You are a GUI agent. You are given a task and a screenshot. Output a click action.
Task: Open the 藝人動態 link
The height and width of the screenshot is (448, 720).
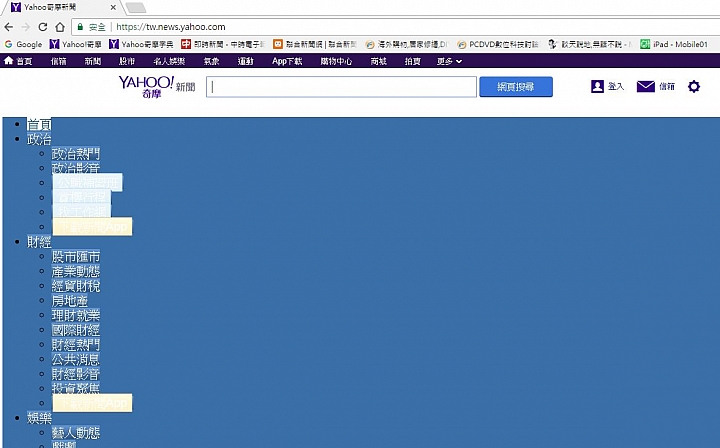pyautogui.click(x=76, y=433)
